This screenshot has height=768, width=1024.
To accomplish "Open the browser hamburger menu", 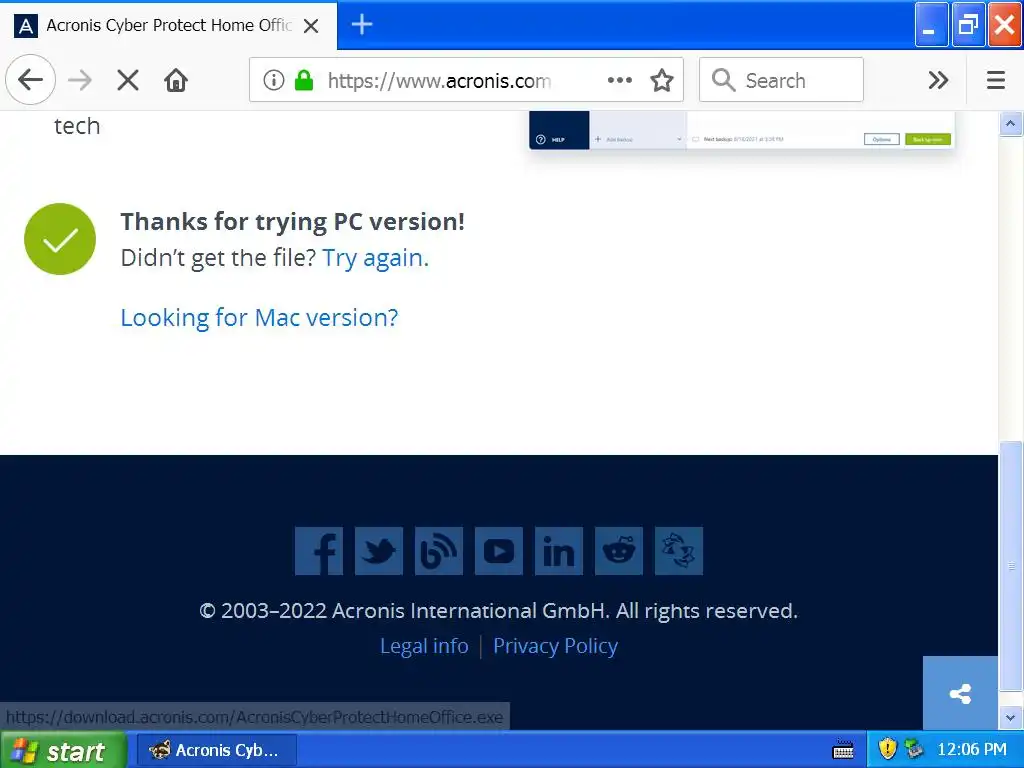I will pos(995,80).
